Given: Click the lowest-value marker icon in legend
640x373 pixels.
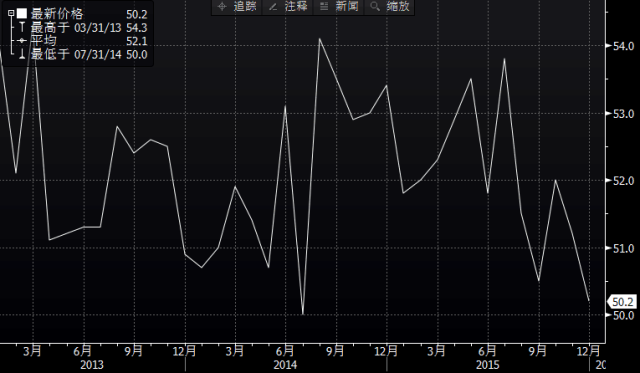Looking at the screenshot, I should (x=22, y=54).
